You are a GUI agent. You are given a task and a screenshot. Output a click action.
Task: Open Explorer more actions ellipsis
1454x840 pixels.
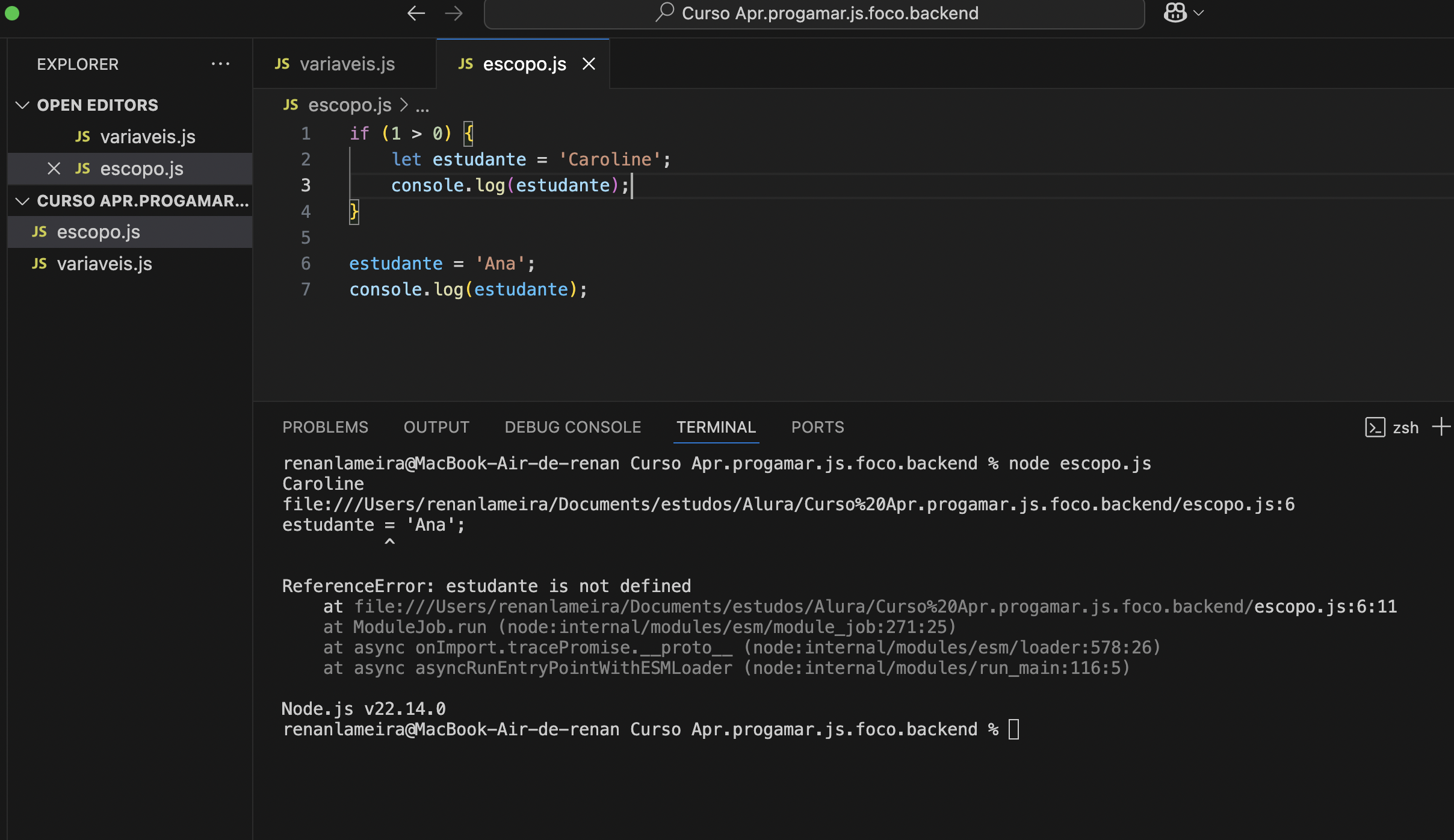pyautogui.click(x=220, y=64)
